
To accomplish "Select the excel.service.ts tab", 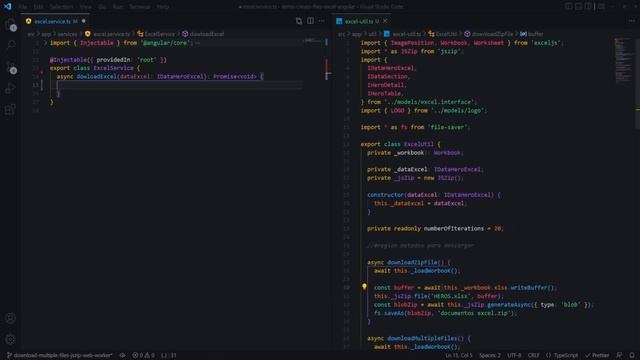I will (56, 21).
